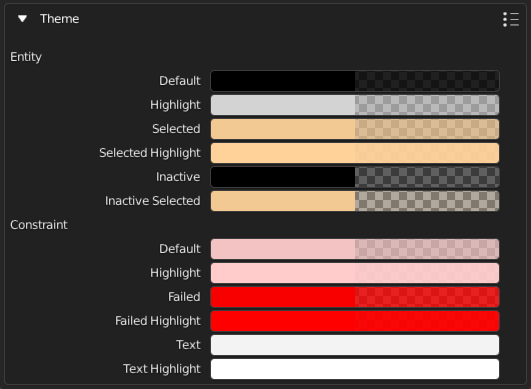Edit the Failed constraint color
This screenshot has width=531, height=389.
pyautogui.click(x=355, y=297)
